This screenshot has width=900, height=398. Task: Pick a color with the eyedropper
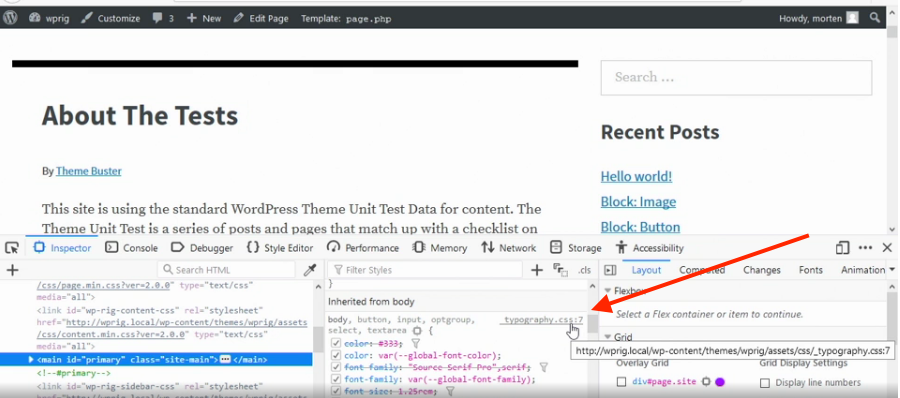pos(310,270)
